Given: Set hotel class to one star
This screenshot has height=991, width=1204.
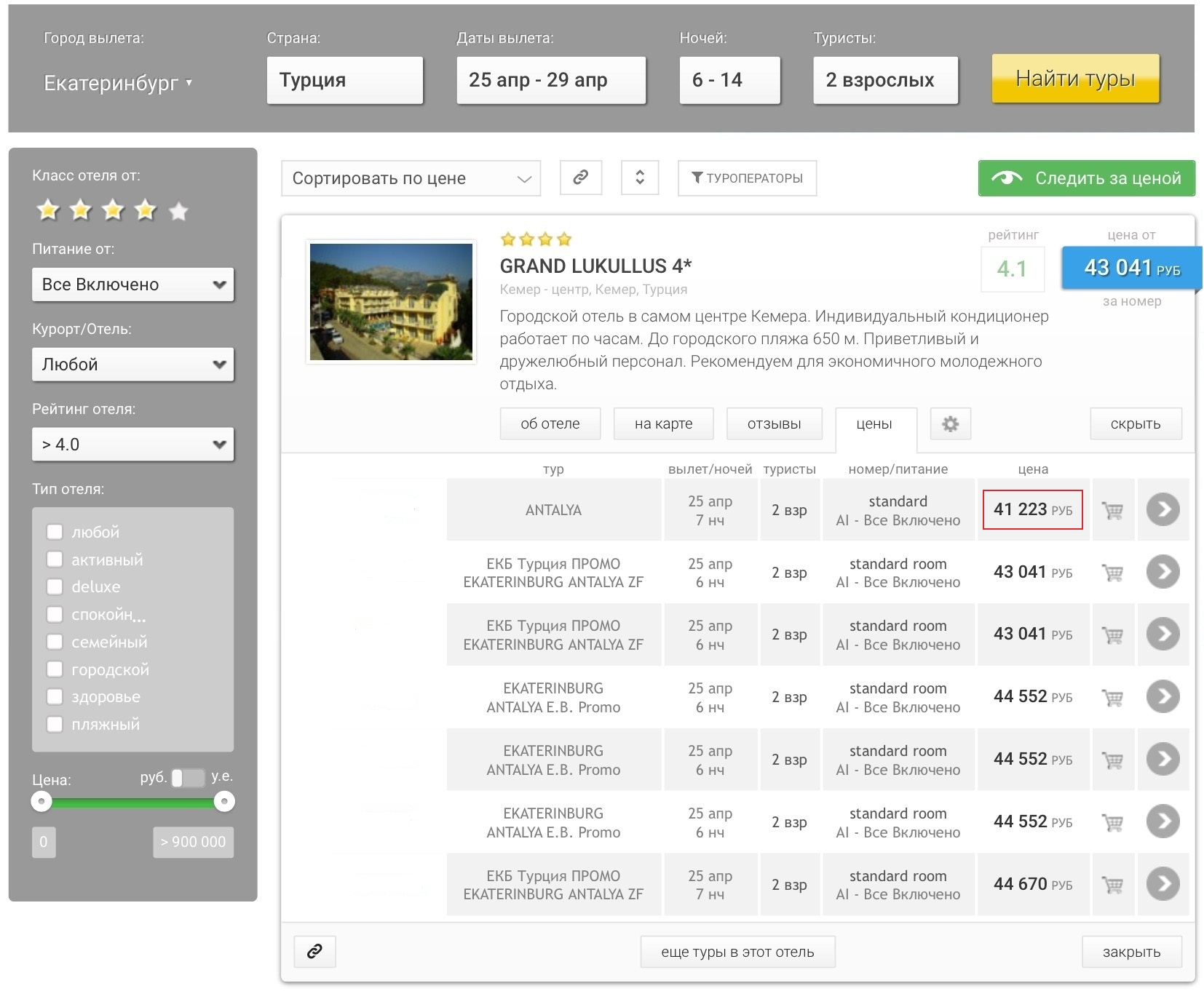Looking at the screenshot, I should click(x=48, y=210).
